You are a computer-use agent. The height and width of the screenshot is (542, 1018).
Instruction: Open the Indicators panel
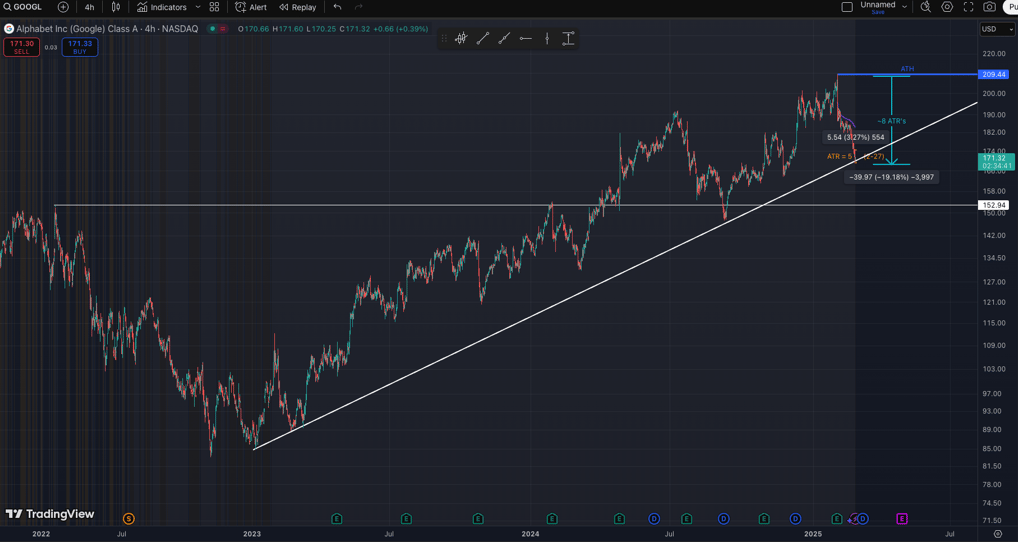coord(161,7)
